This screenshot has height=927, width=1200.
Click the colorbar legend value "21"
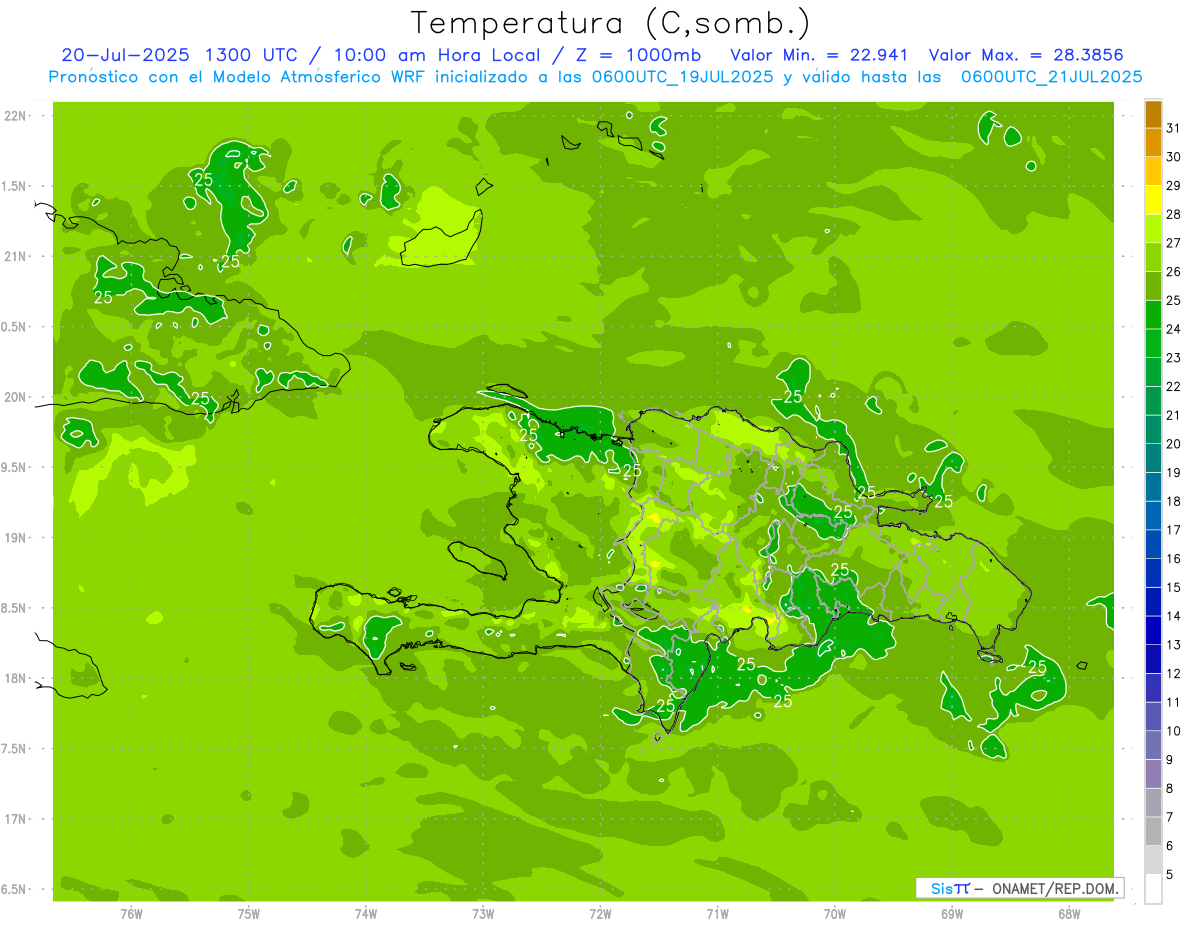pyautogui.click(x=1173, y=415)
